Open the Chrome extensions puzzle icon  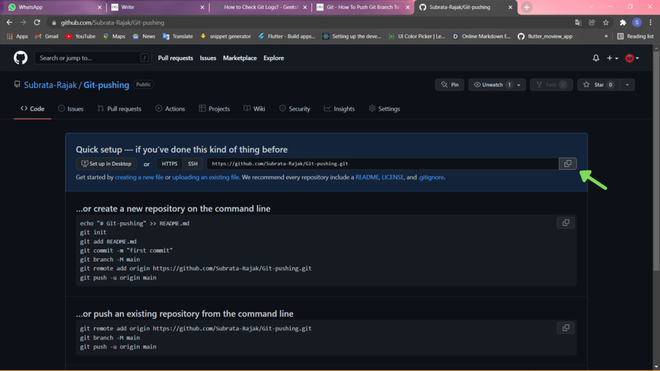pos(623,23)
